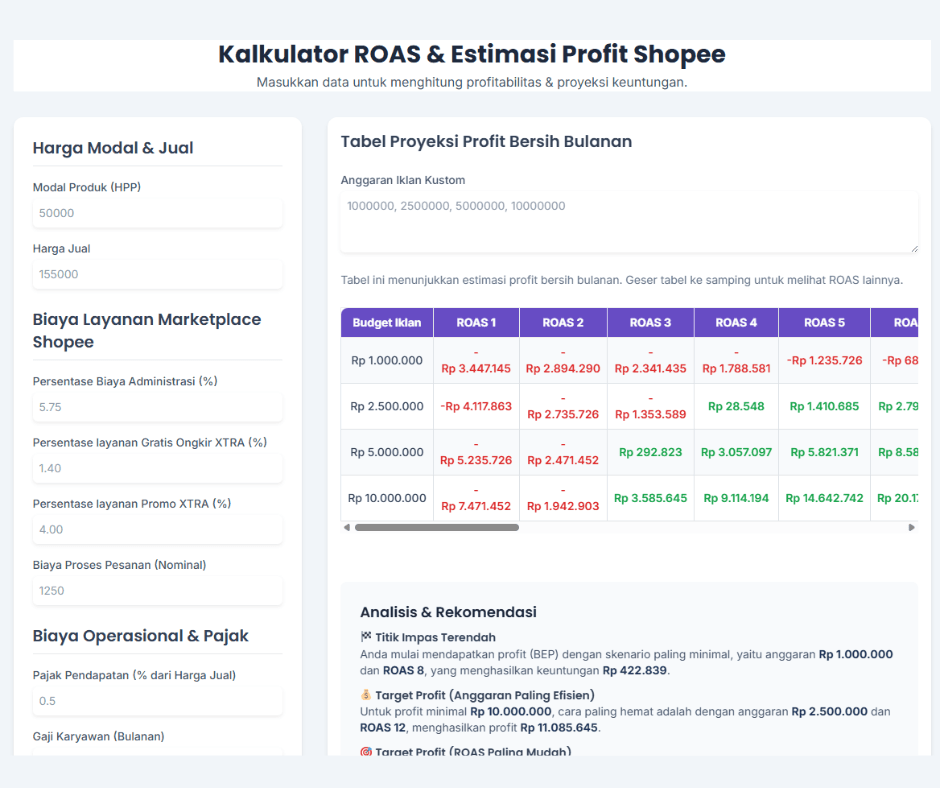Viewport: 940px width, 788px height.
Task: Click the Biaya Operasional & Pajak heading
Action: [140, 636]
